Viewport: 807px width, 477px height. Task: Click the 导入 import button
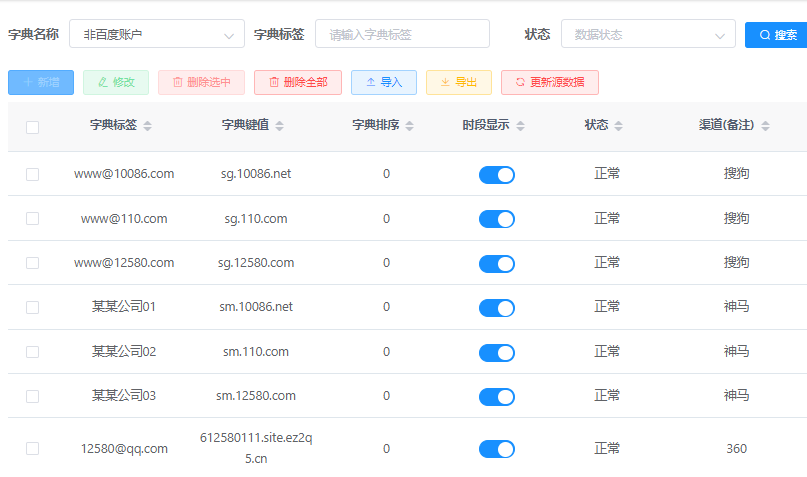[384, 82]
